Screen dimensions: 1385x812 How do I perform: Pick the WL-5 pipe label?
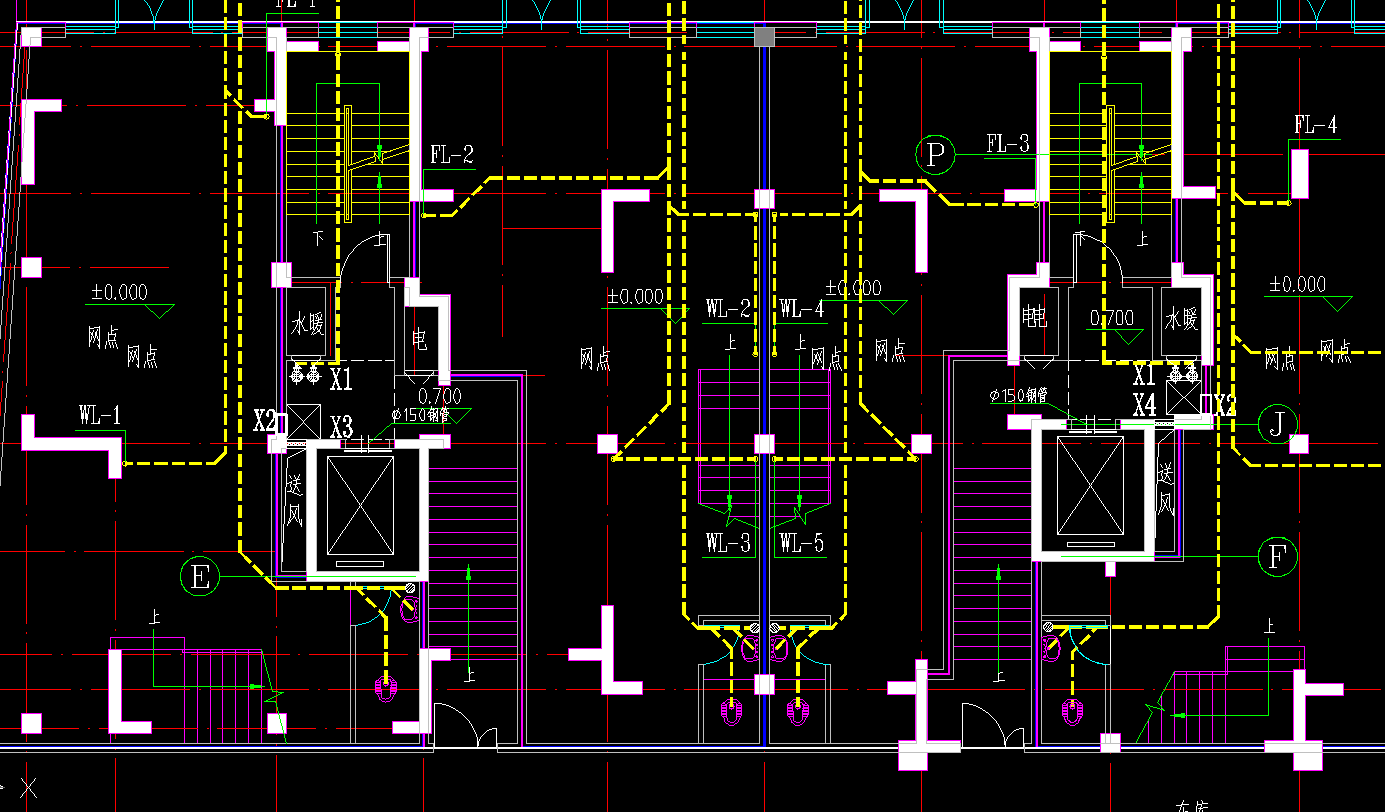tap(802, 543)
